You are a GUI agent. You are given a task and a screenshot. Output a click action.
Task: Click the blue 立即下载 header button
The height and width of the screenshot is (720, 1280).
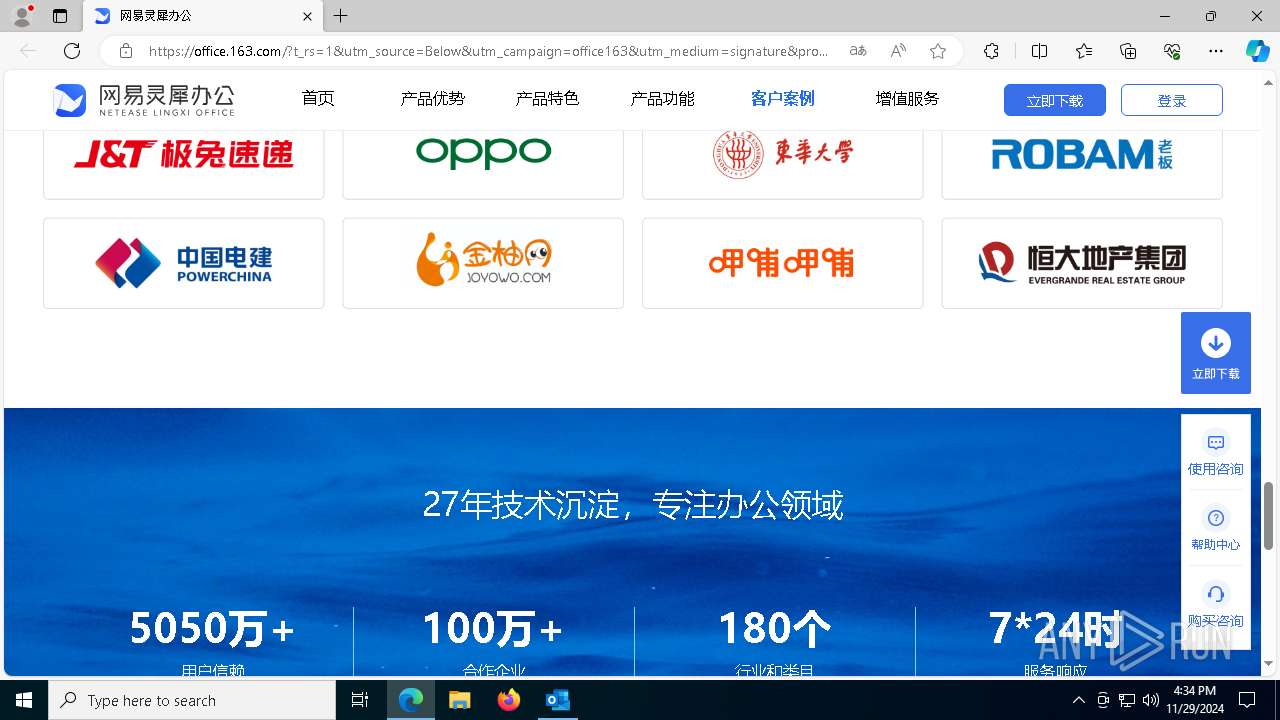point(1055,100)
